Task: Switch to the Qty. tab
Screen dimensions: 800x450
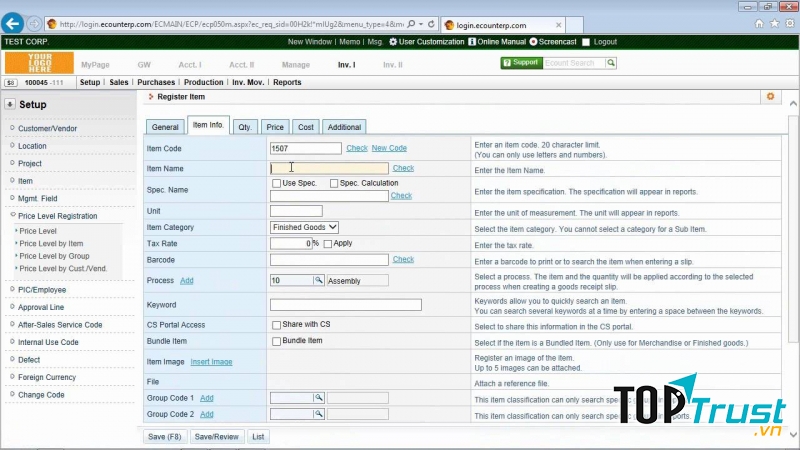Action: 244,127
